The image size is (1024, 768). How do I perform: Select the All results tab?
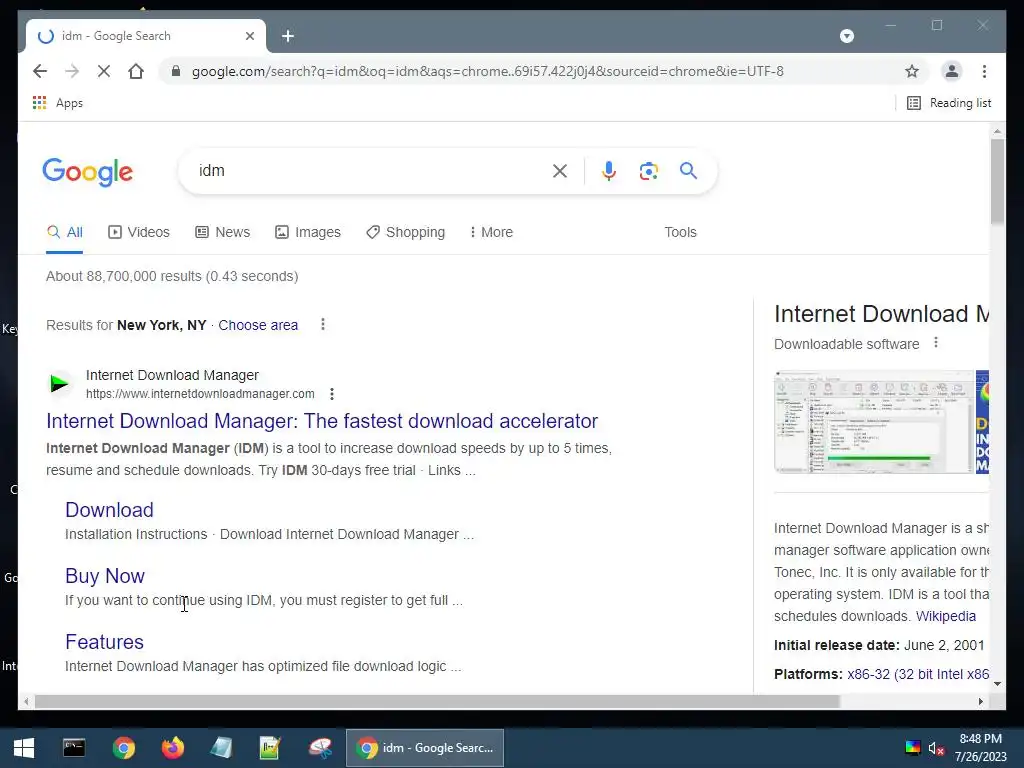pos(65,232)
